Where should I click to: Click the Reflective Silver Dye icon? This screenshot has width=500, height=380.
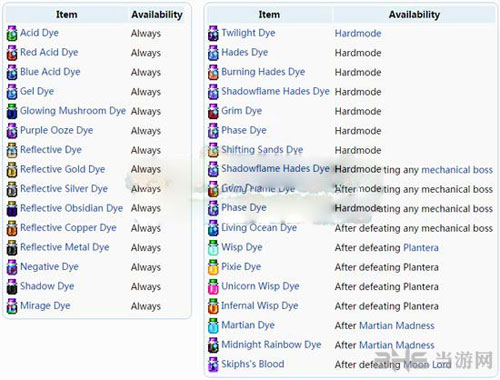pos(12,189)
